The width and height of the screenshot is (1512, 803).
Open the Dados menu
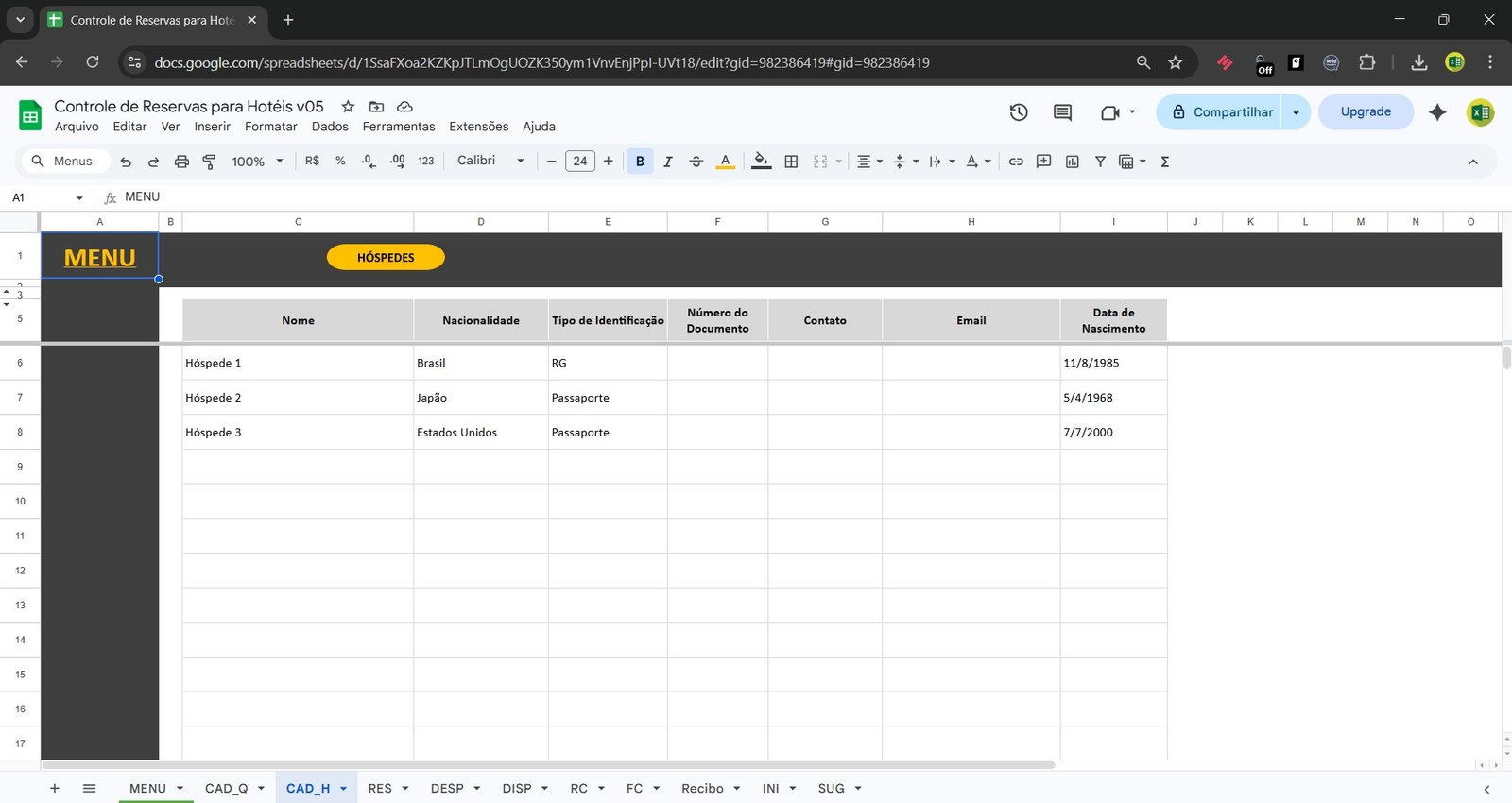(x=330, y=127)
